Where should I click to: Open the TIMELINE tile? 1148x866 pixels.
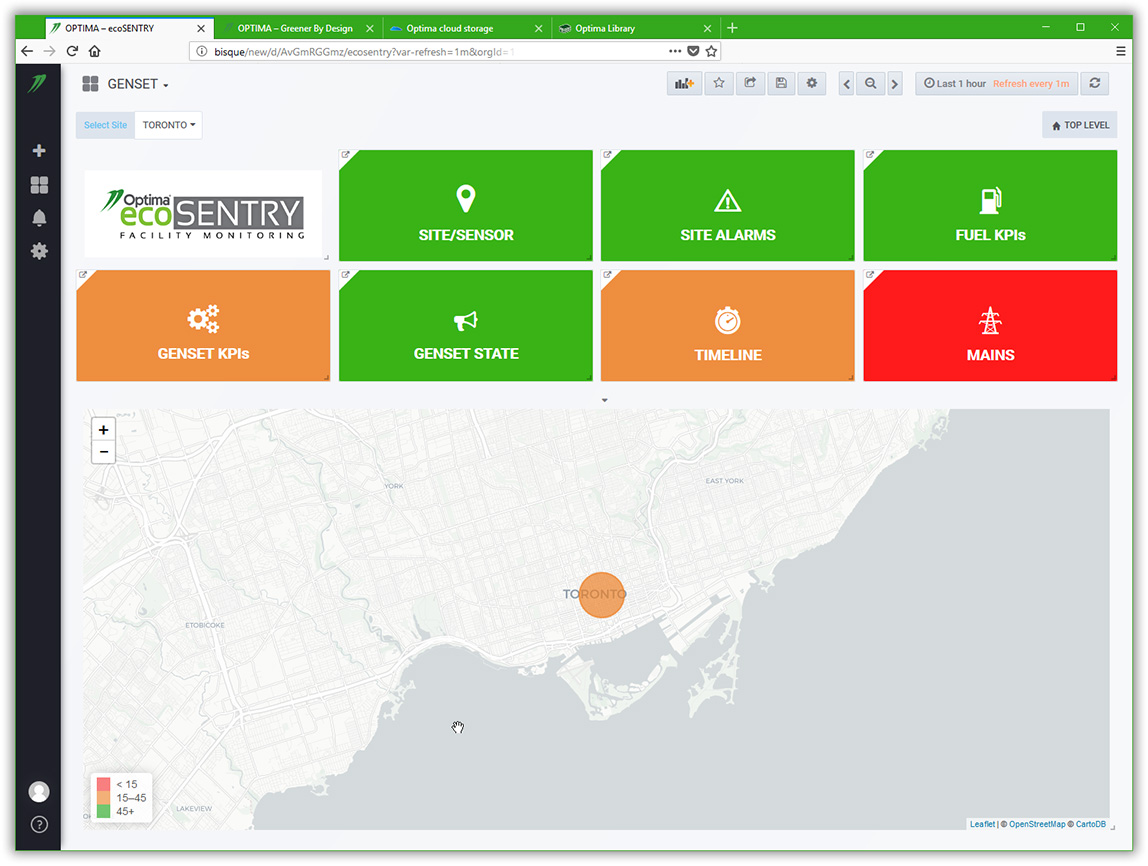pos(728,326)
